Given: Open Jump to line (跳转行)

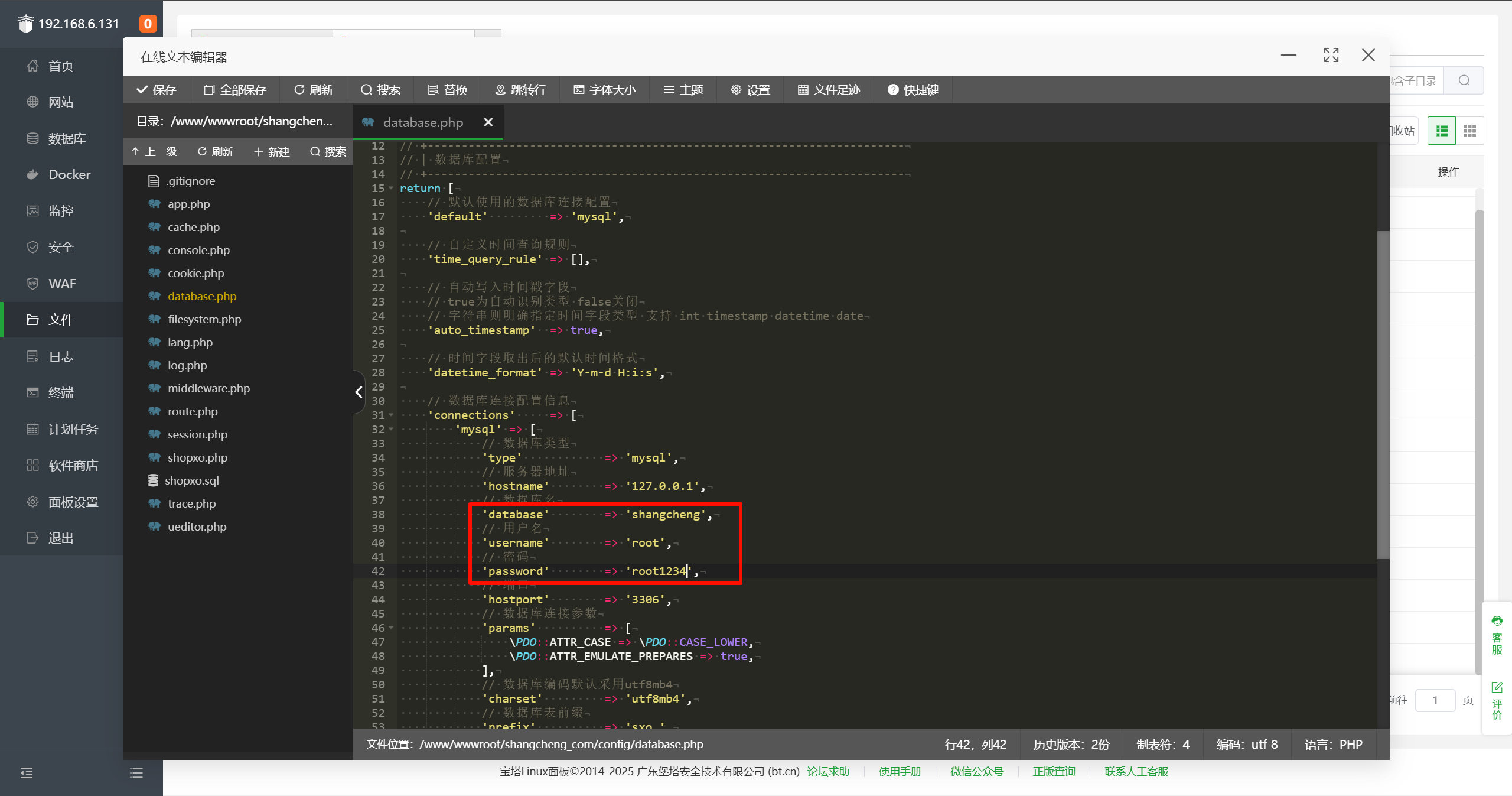Looking at the screenshot, I should pyautogui.click(x=520, y=90).
